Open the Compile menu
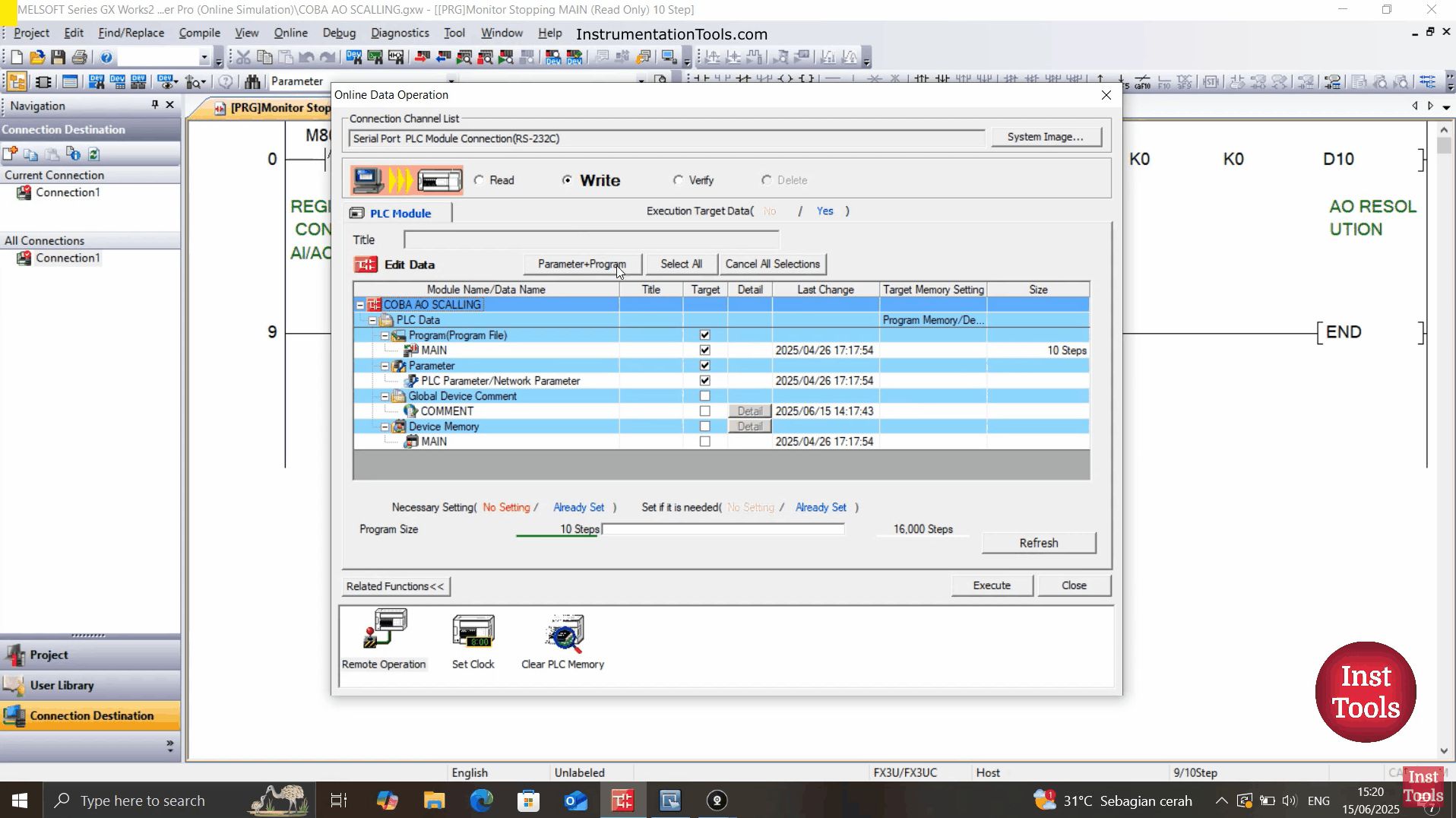Viewport: 1456px width, 818px height. (x=199, y=33)
